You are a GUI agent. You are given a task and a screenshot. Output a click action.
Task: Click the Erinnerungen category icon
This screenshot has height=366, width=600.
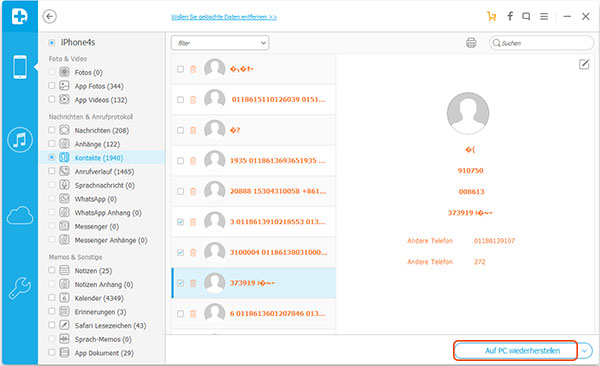[x=64, y=311]
